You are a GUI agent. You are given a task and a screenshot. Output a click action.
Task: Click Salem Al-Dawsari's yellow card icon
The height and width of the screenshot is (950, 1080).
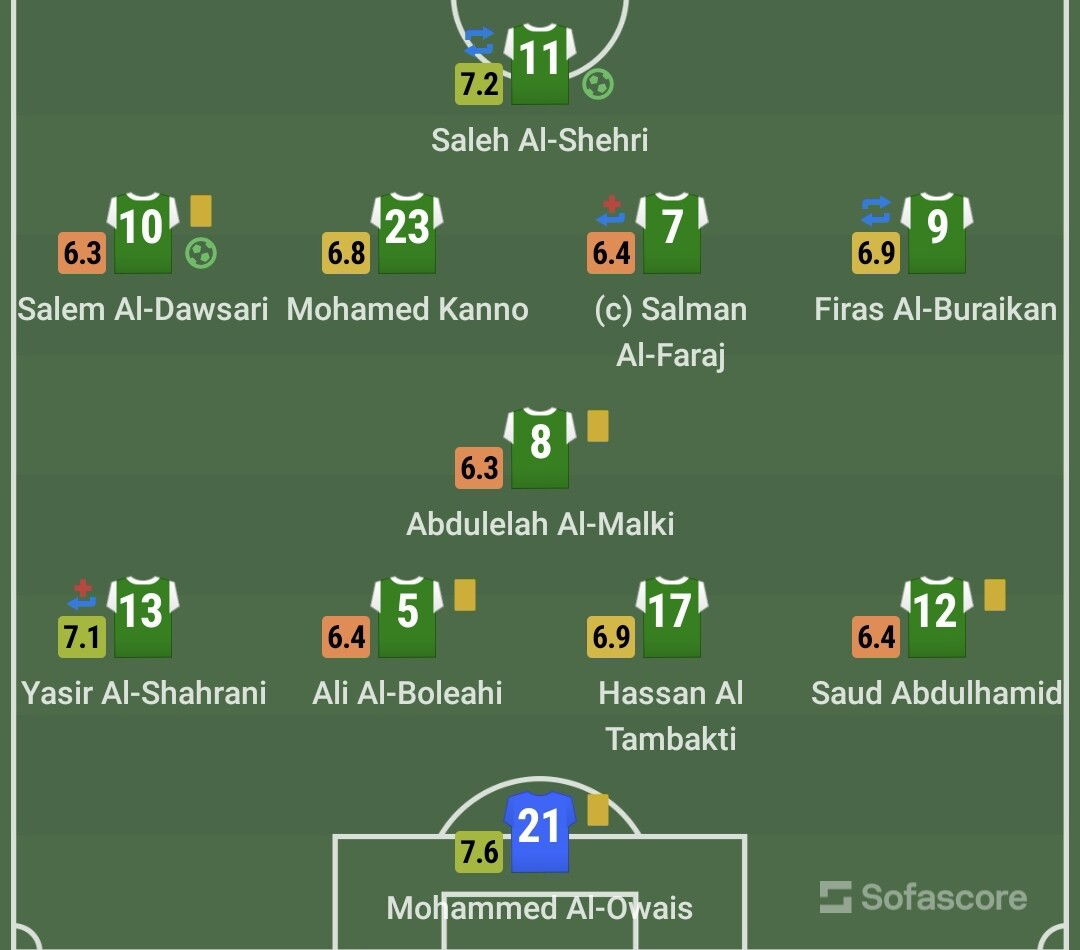(201, 211)
